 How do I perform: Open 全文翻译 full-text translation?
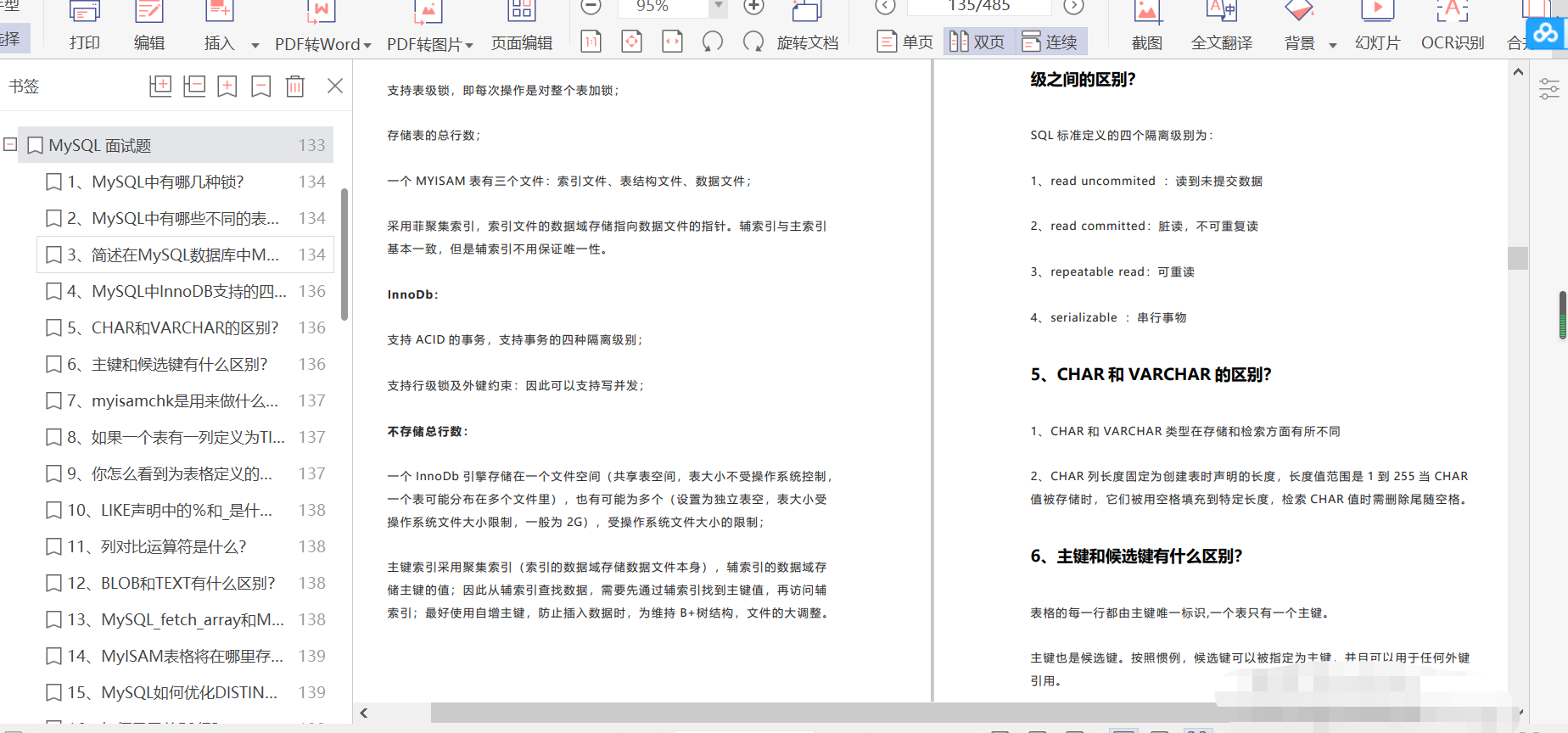1222,26
